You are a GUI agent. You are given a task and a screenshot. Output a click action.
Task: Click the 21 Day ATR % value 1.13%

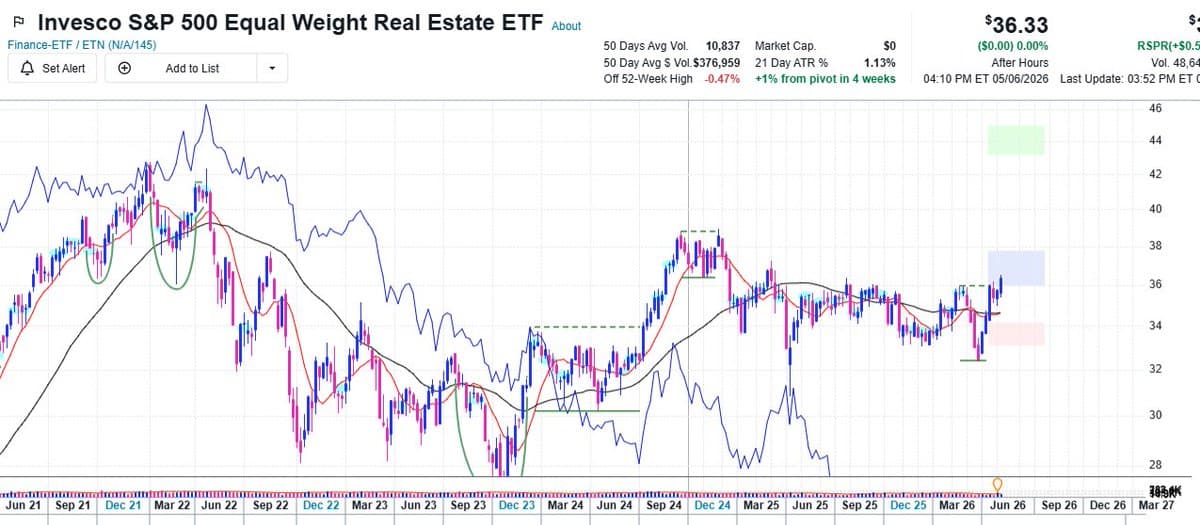click(879, 62)
